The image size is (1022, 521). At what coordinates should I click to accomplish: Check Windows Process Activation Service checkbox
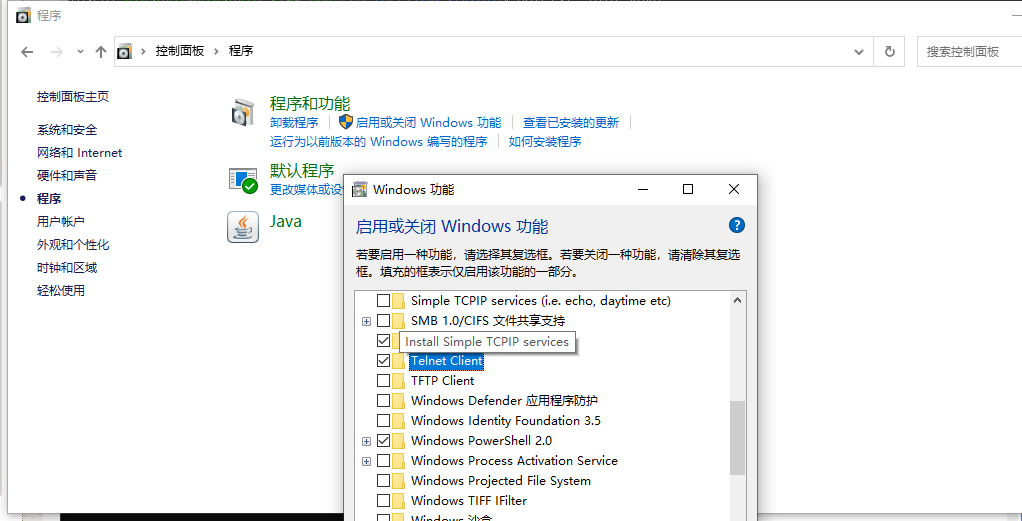383,460
